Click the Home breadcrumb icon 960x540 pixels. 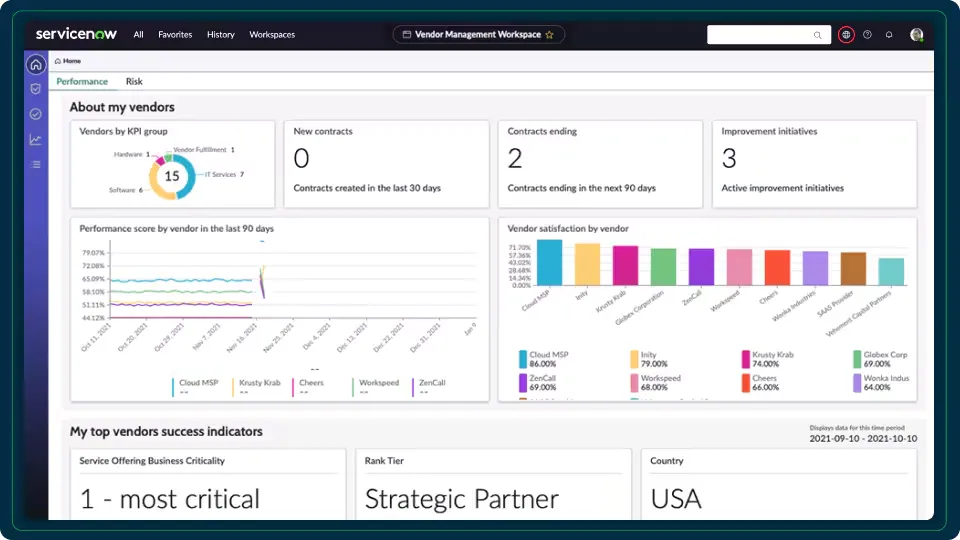[x=58, y=61]
